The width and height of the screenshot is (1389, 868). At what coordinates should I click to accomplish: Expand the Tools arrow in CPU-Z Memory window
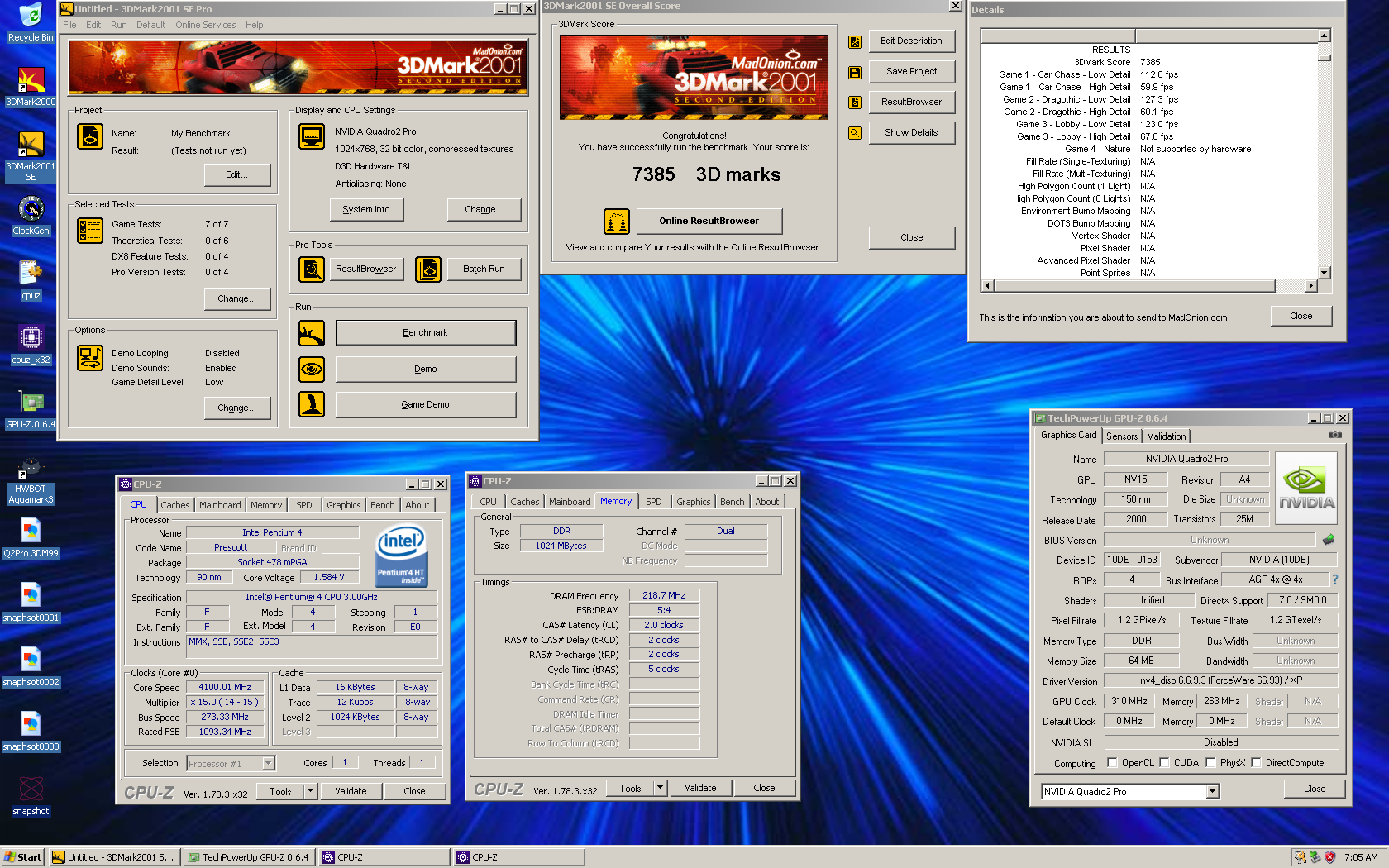coord(660,788)
